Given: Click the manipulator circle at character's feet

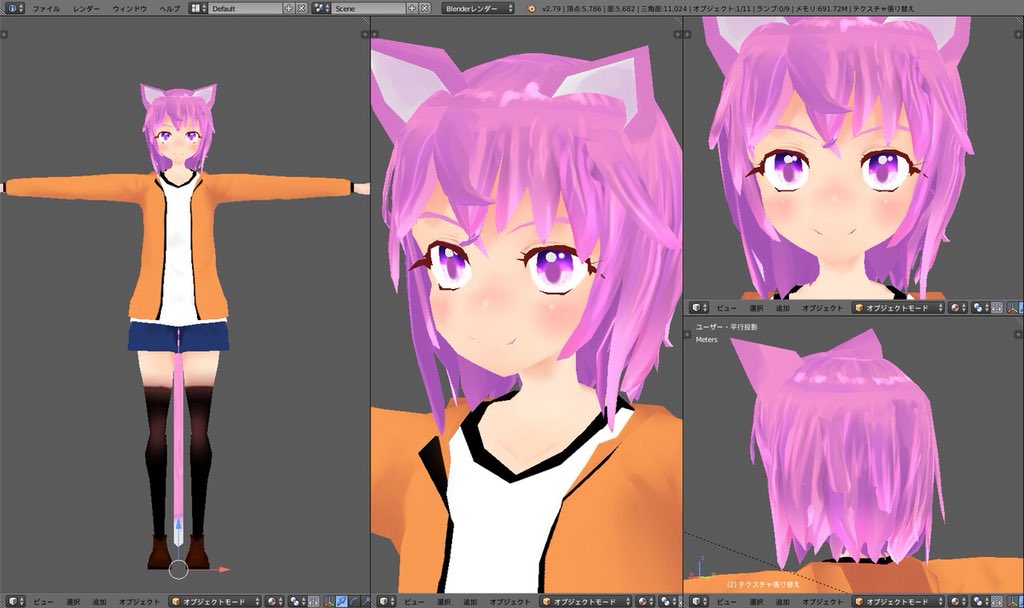Looking at the screenshot, I should (178, 570).
